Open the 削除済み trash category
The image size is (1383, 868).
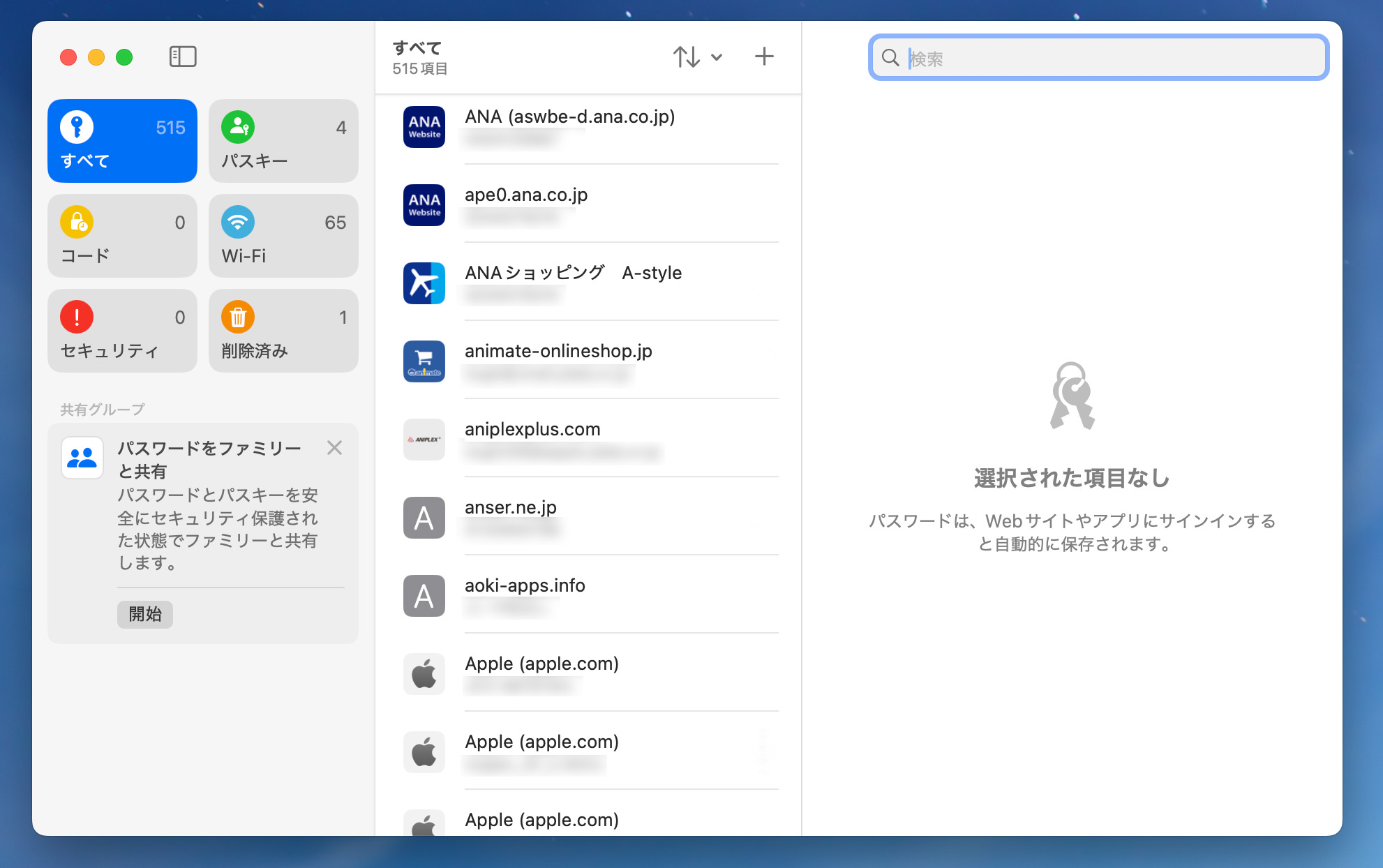283,331
